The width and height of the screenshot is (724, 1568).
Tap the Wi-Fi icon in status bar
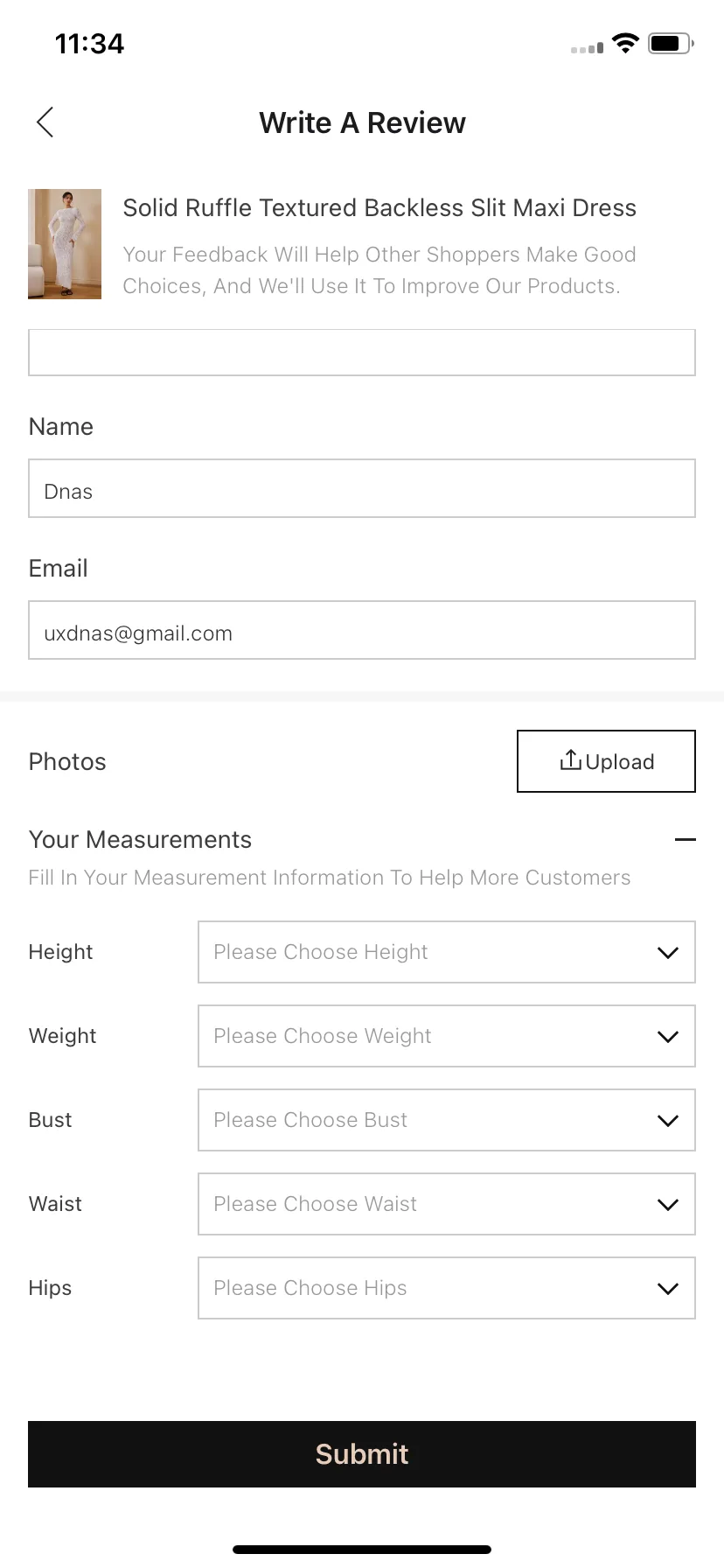[x=625, y=43]
